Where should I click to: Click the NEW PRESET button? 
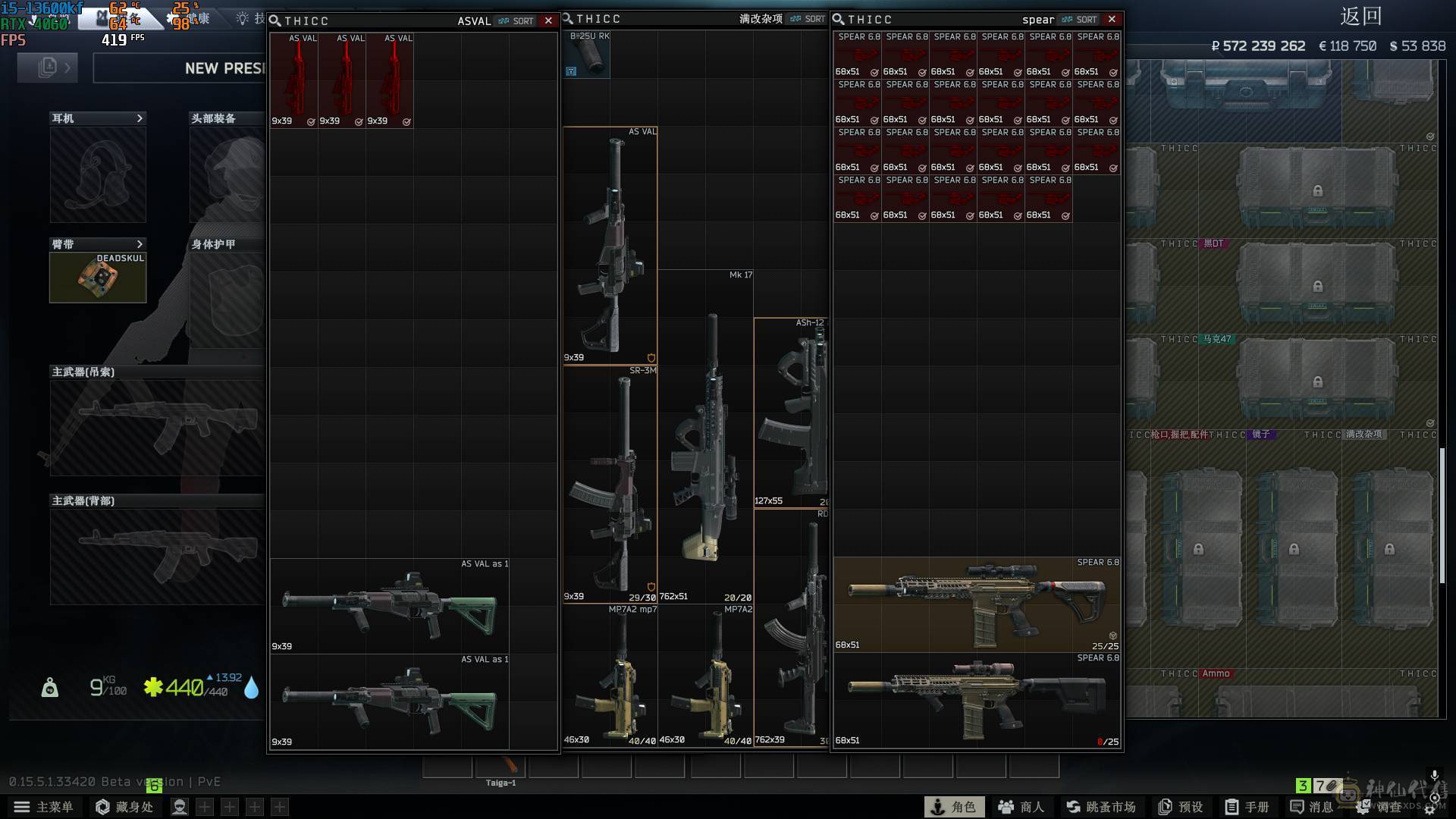coord(179,68)
